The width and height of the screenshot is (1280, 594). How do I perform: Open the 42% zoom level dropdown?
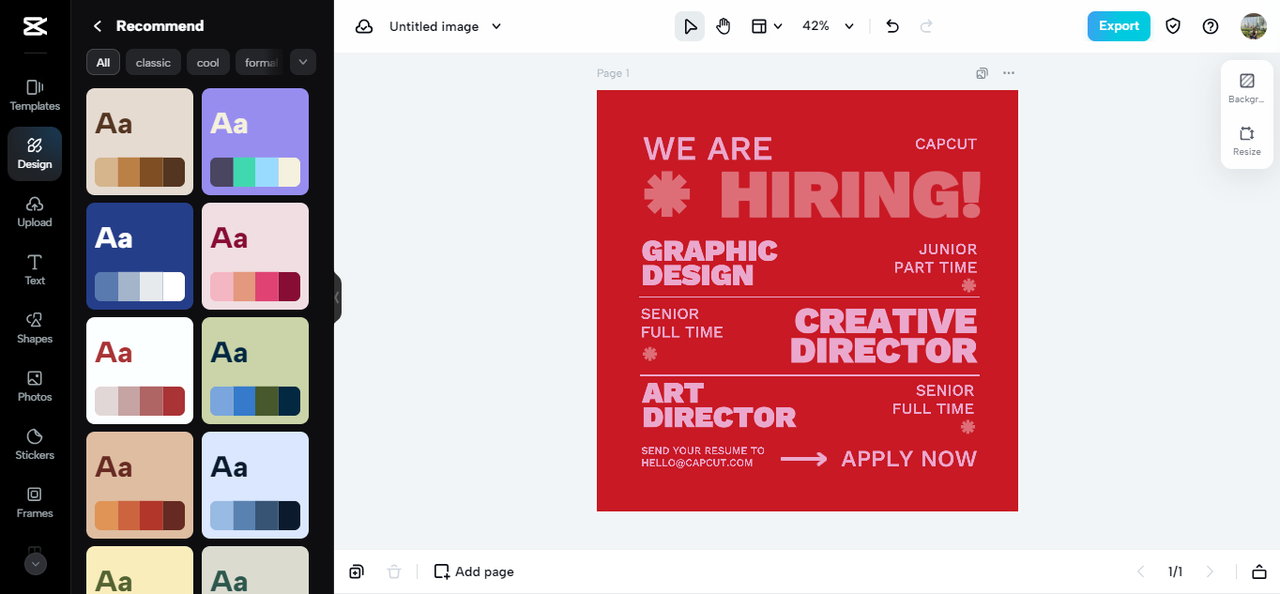[x=828, y=26]
